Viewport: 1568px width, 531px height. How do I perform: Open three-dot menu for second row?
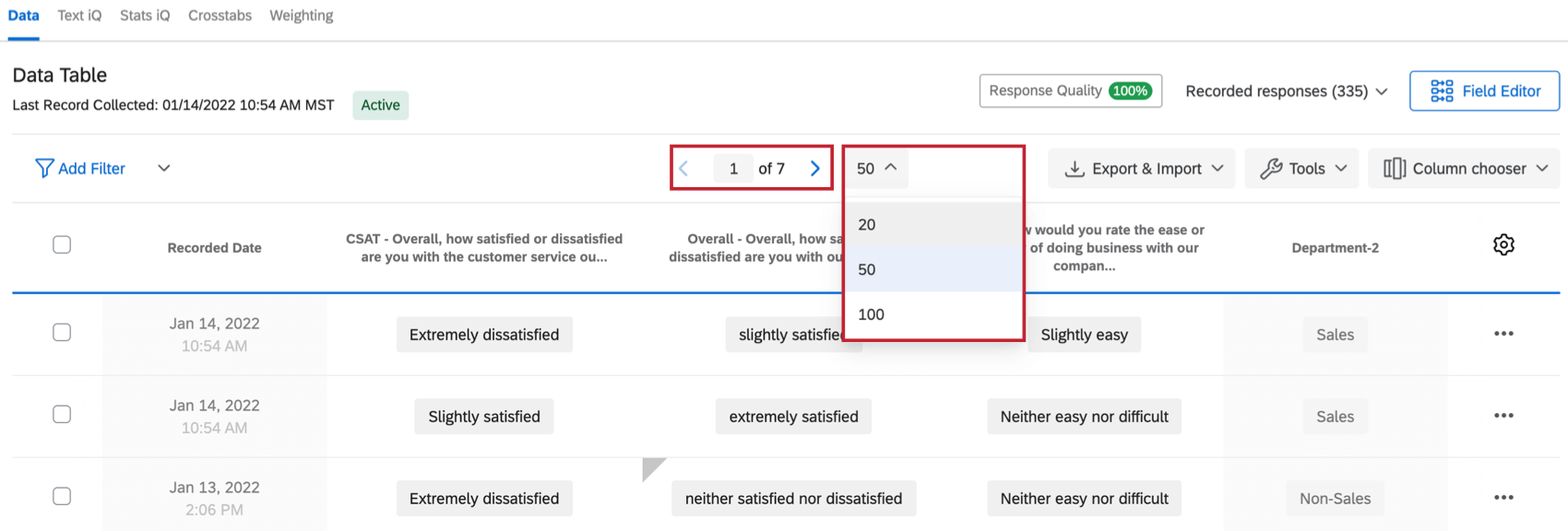[x=1503, y=416]
